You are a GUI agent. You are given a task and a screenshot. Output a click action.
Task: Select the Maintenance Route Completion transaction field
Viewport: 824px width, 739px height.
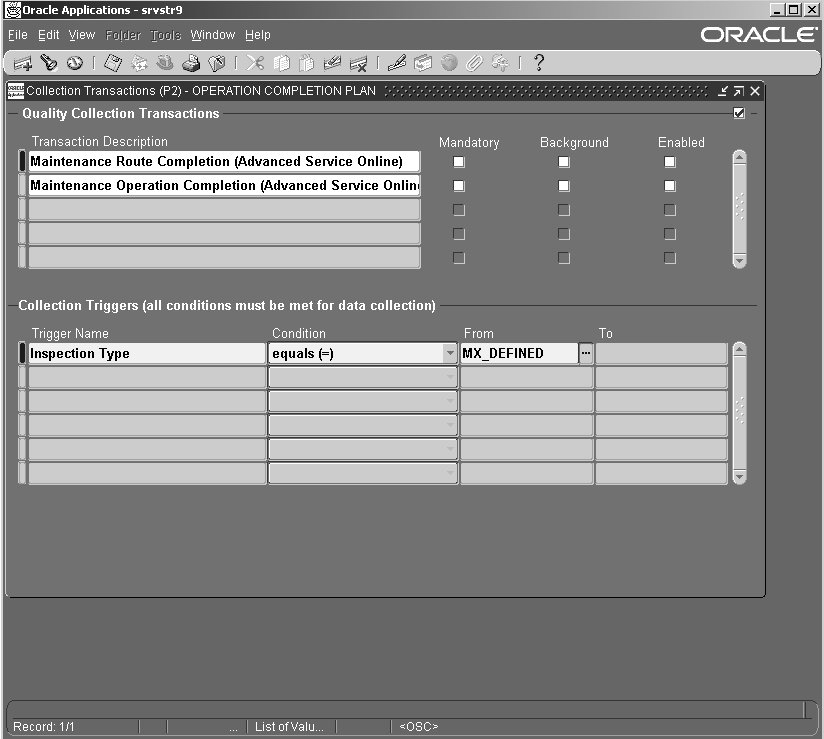coord(224,161)
